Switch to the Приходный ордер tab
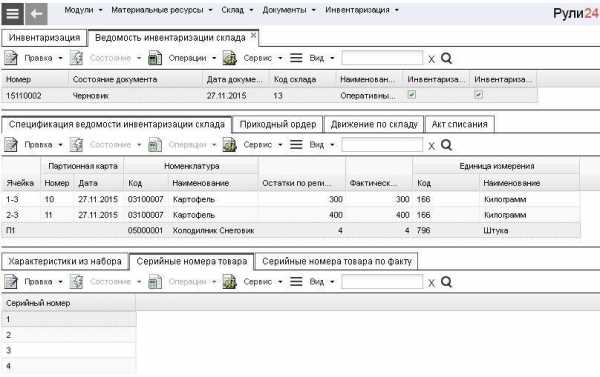 pos(278,124)
